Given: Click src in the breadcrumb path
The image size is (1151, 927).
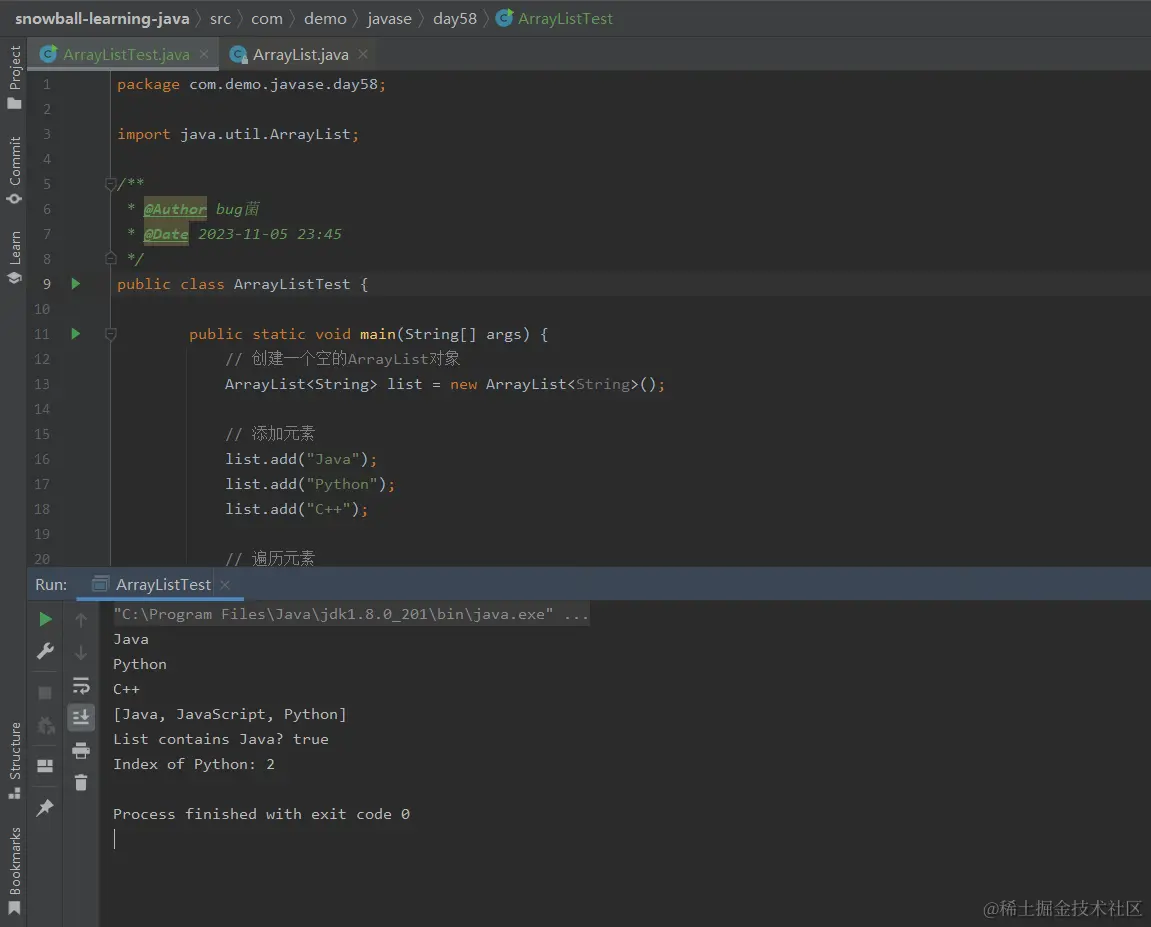Looking at the screenshot, I should point(220,18).
